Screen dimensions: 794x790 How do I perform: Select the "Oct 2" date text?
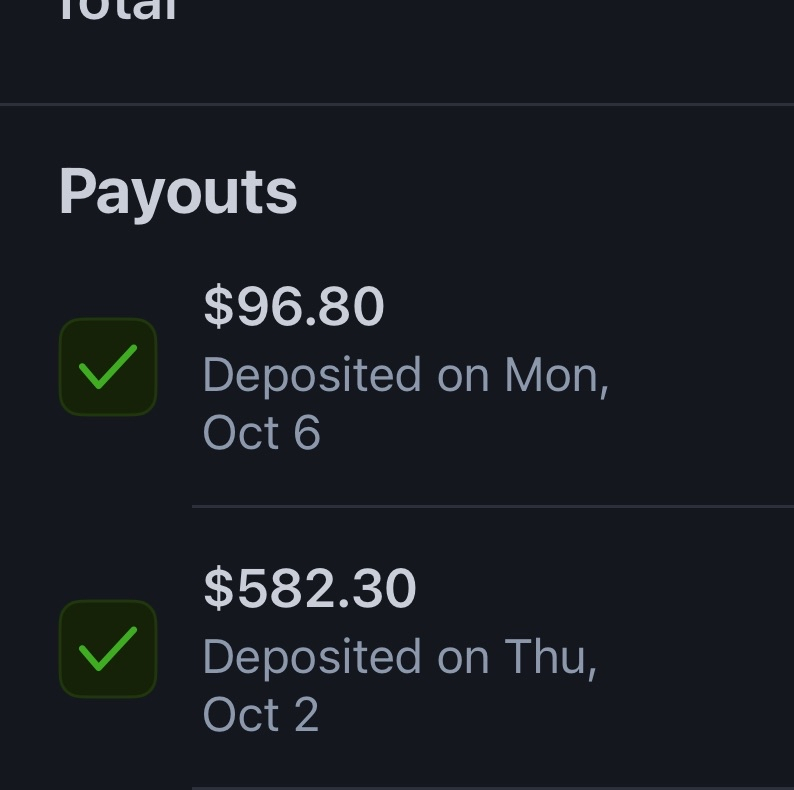260,716
